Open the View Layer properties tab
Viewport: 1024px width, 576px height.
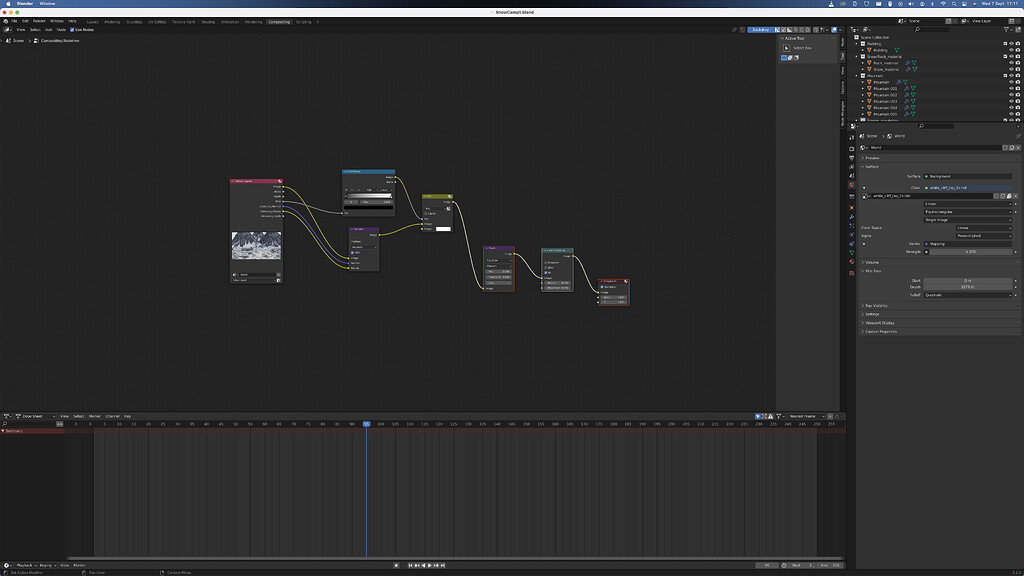click(852, 167)
